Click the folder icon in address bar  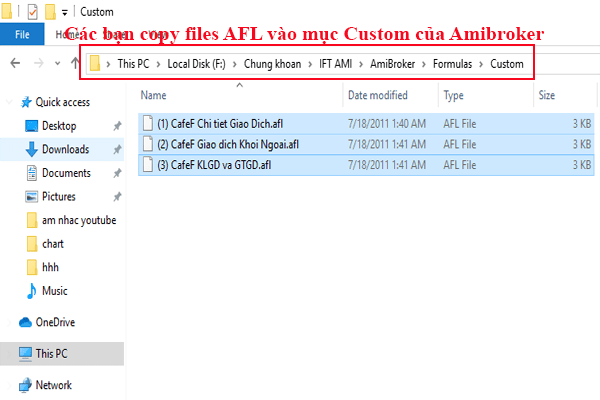[x=95, y=64]
